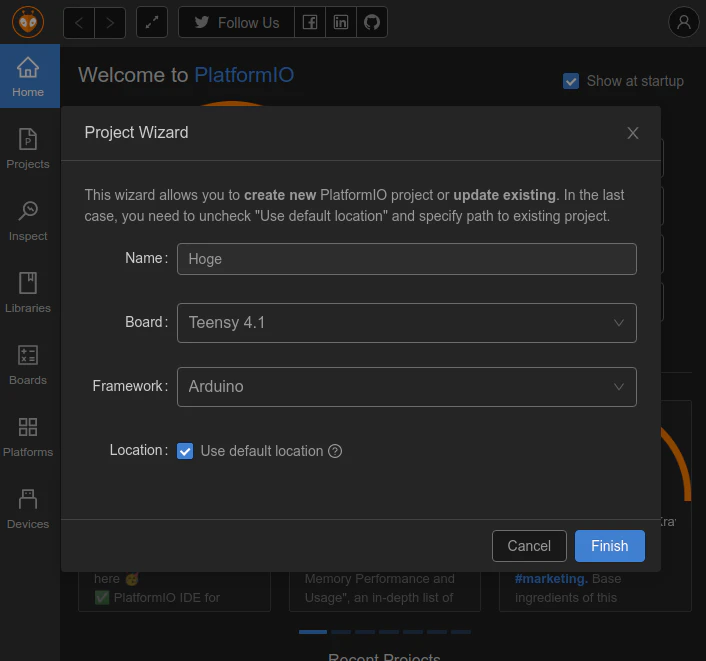
Task: Uncheck Use default location checkbox
Action: point(185,451)
